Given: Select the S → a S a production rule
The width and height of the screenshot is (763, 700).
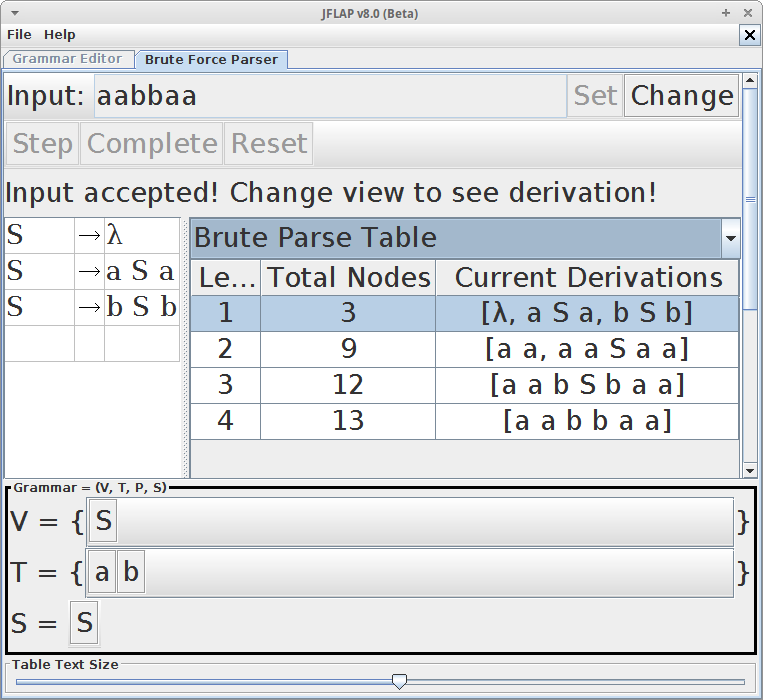Looking at the screenshot, I should coord(92,271).
